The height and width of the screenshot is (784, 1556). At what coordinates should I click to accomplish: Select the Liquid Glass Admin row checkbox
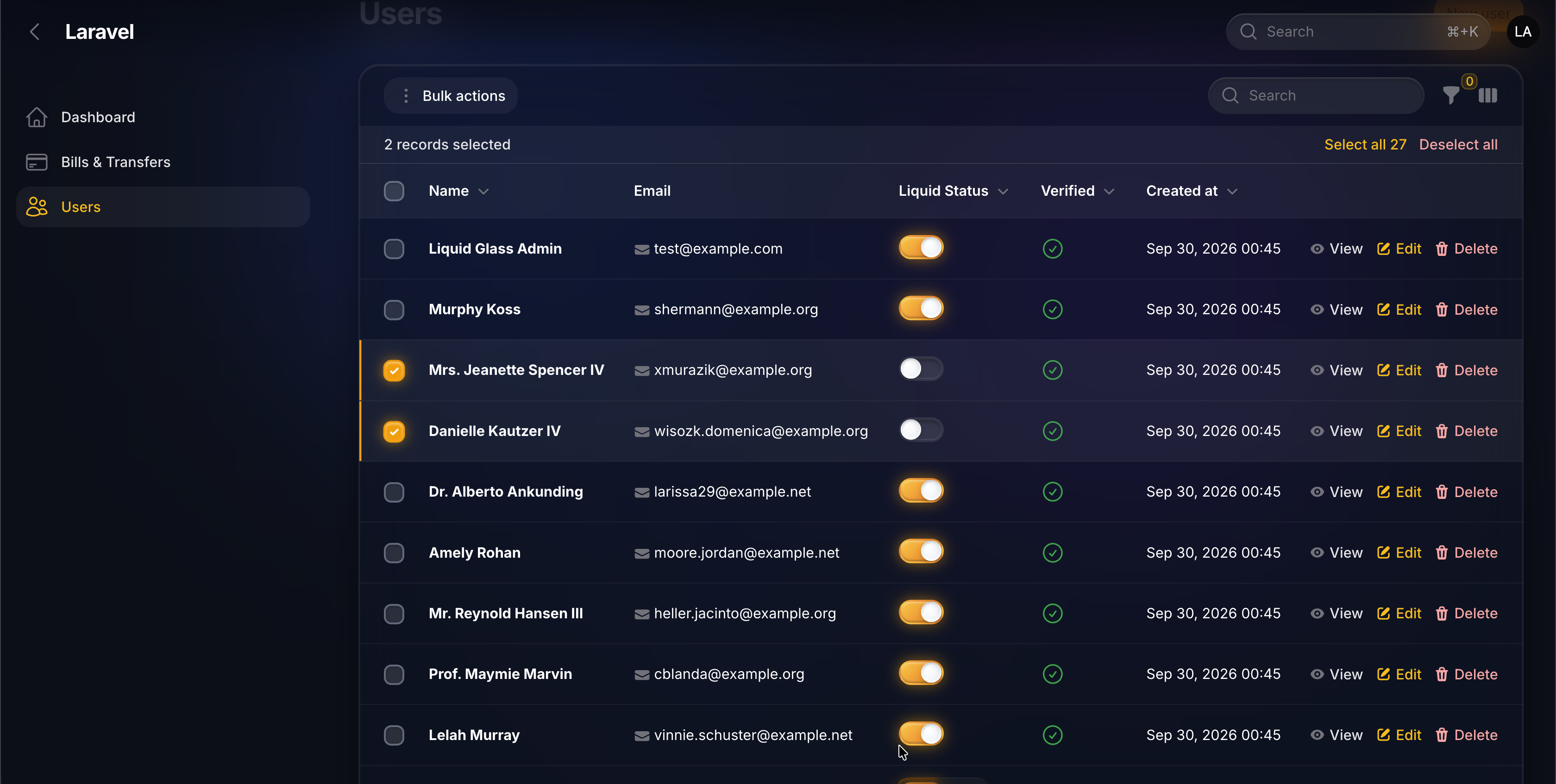[394, 249]
